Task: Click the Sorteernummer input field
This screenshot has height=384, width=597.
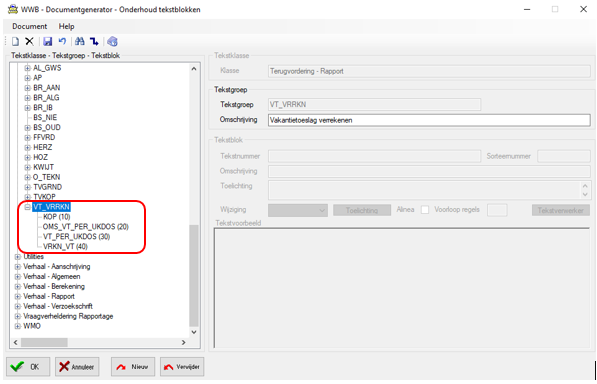Action: coord(563,156)
